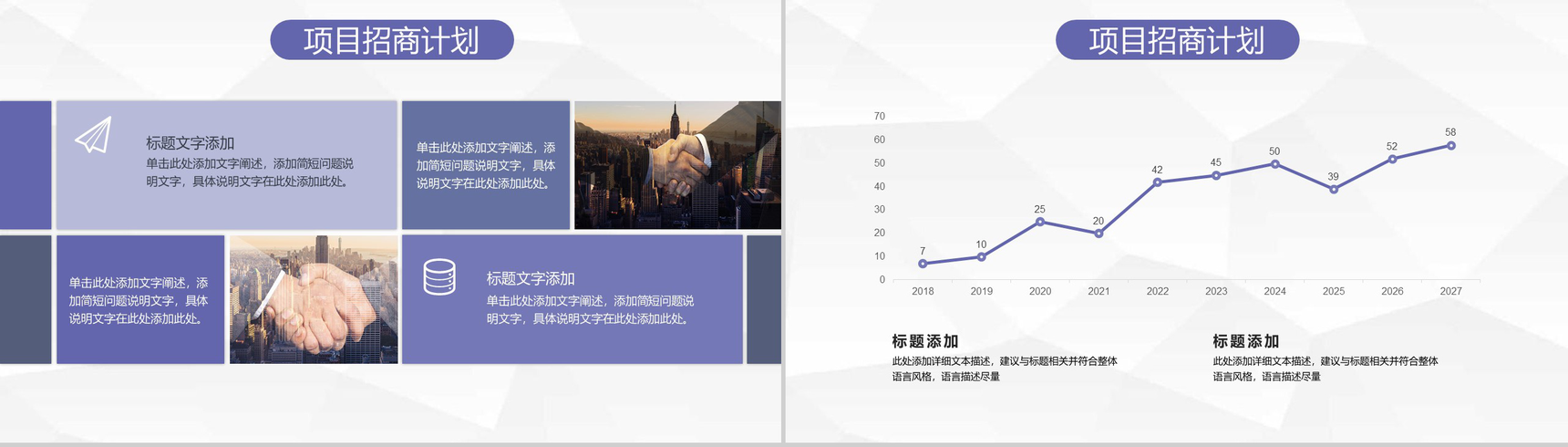Click the 2020 data point labeled 25
Image resolution: width=1568 pixels, height=447 pixels.
[1040, 222]
